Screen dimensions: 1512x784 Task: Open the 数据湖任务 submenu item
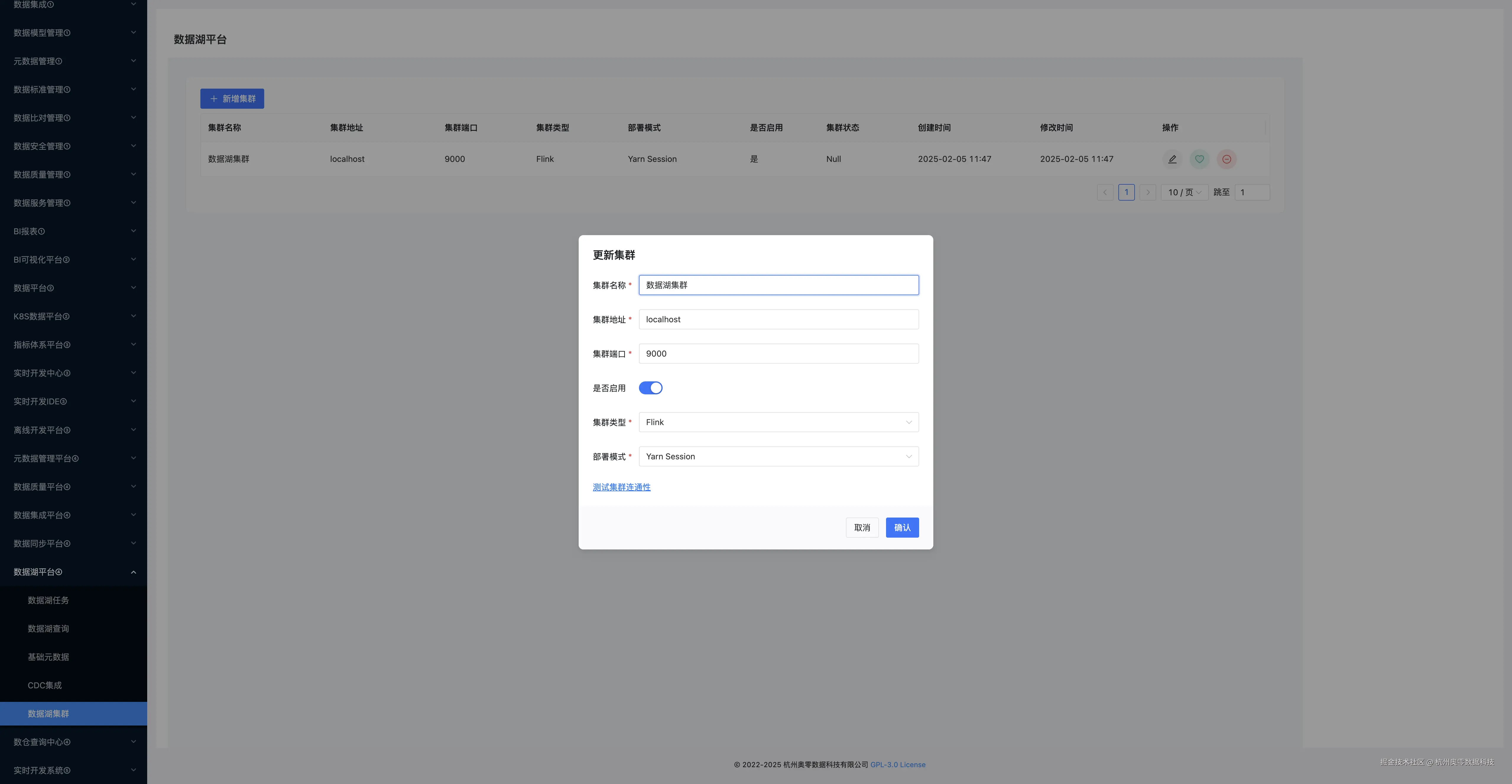(x=73, y=600)
